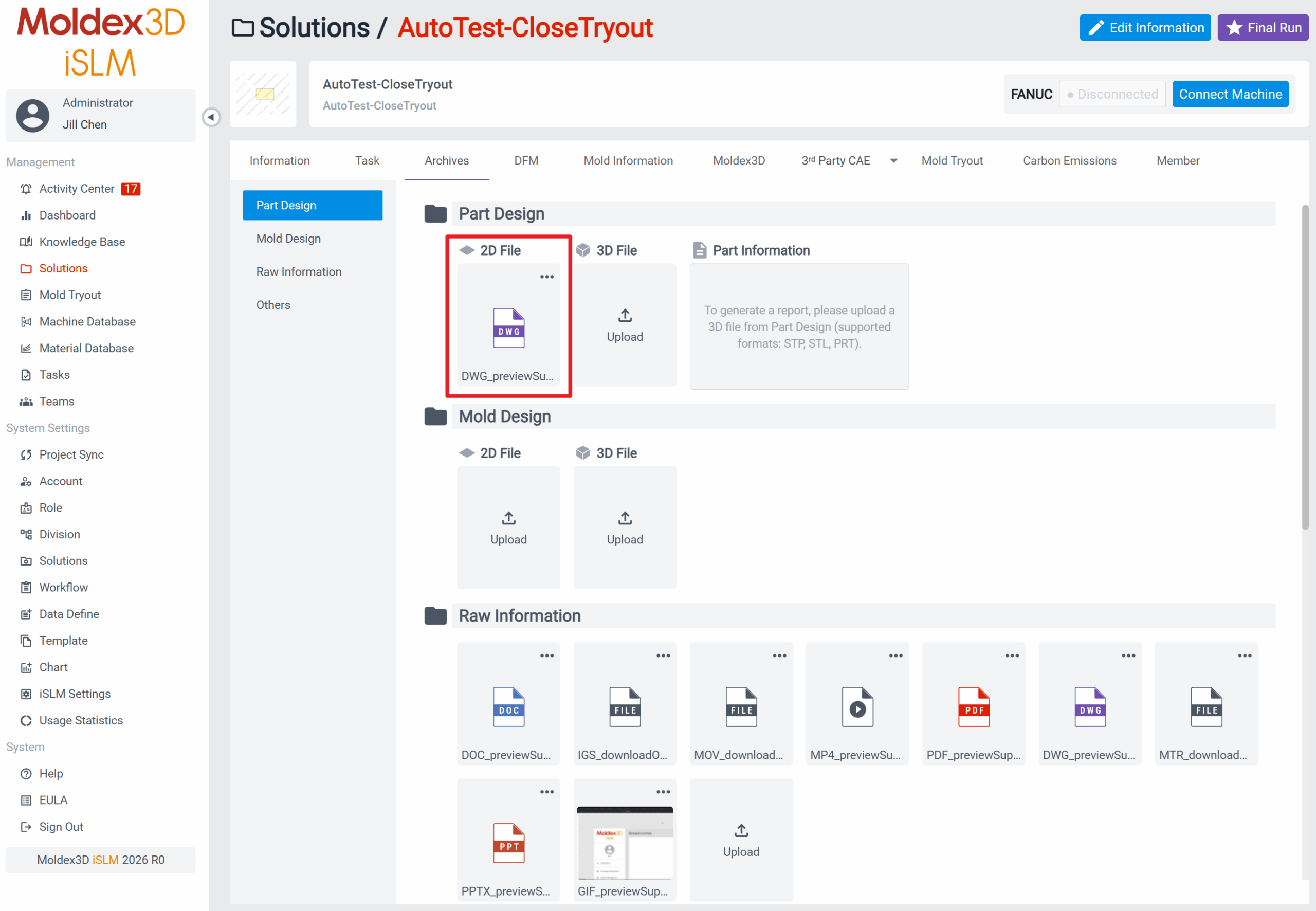Switch to the Moldex3D tab
Viewport: 1316px width, 911px height.
[x=739, y=161]
